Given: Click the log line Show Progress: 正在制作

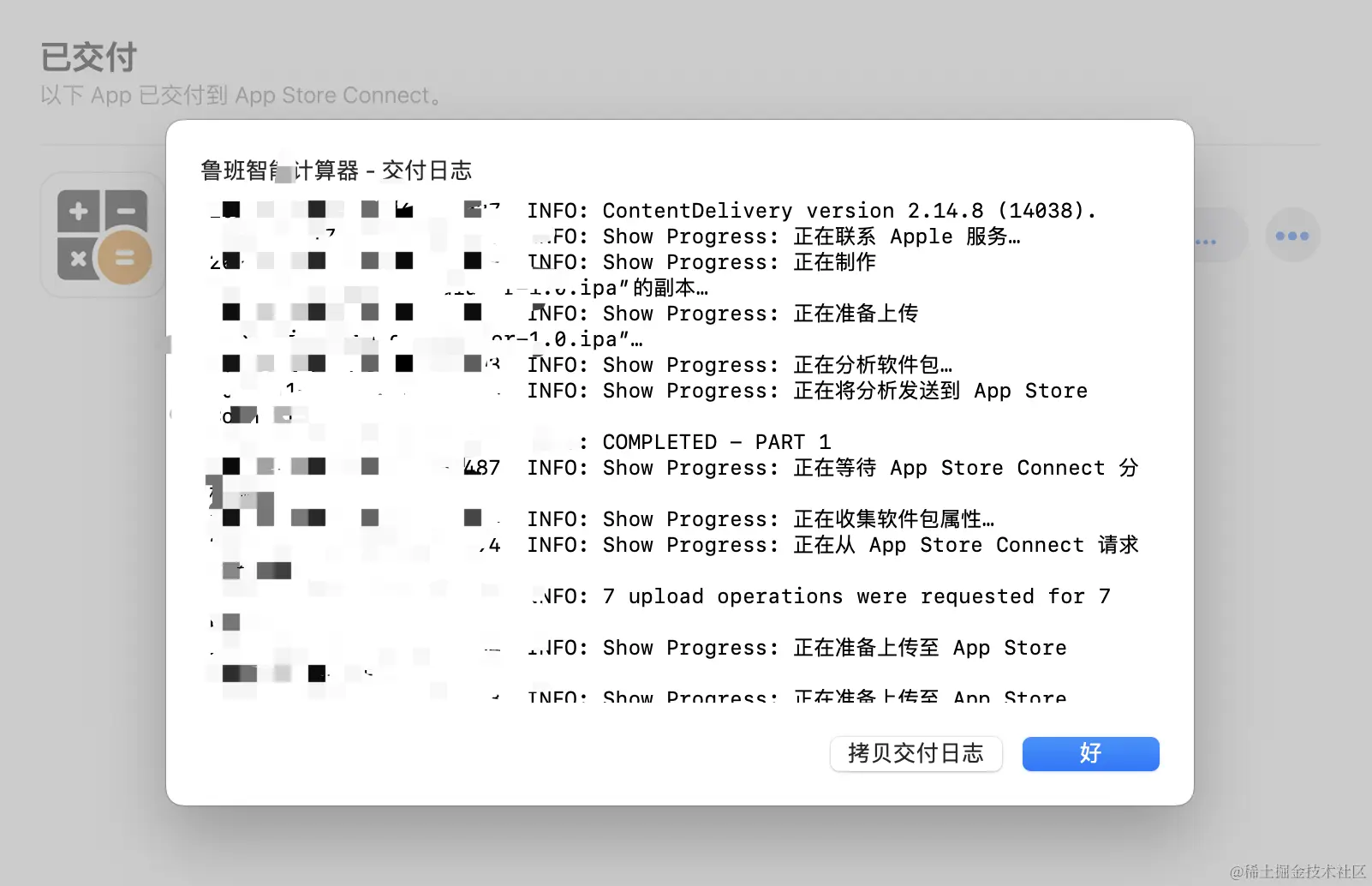Looking at the screenshot, I should (701, 262).
